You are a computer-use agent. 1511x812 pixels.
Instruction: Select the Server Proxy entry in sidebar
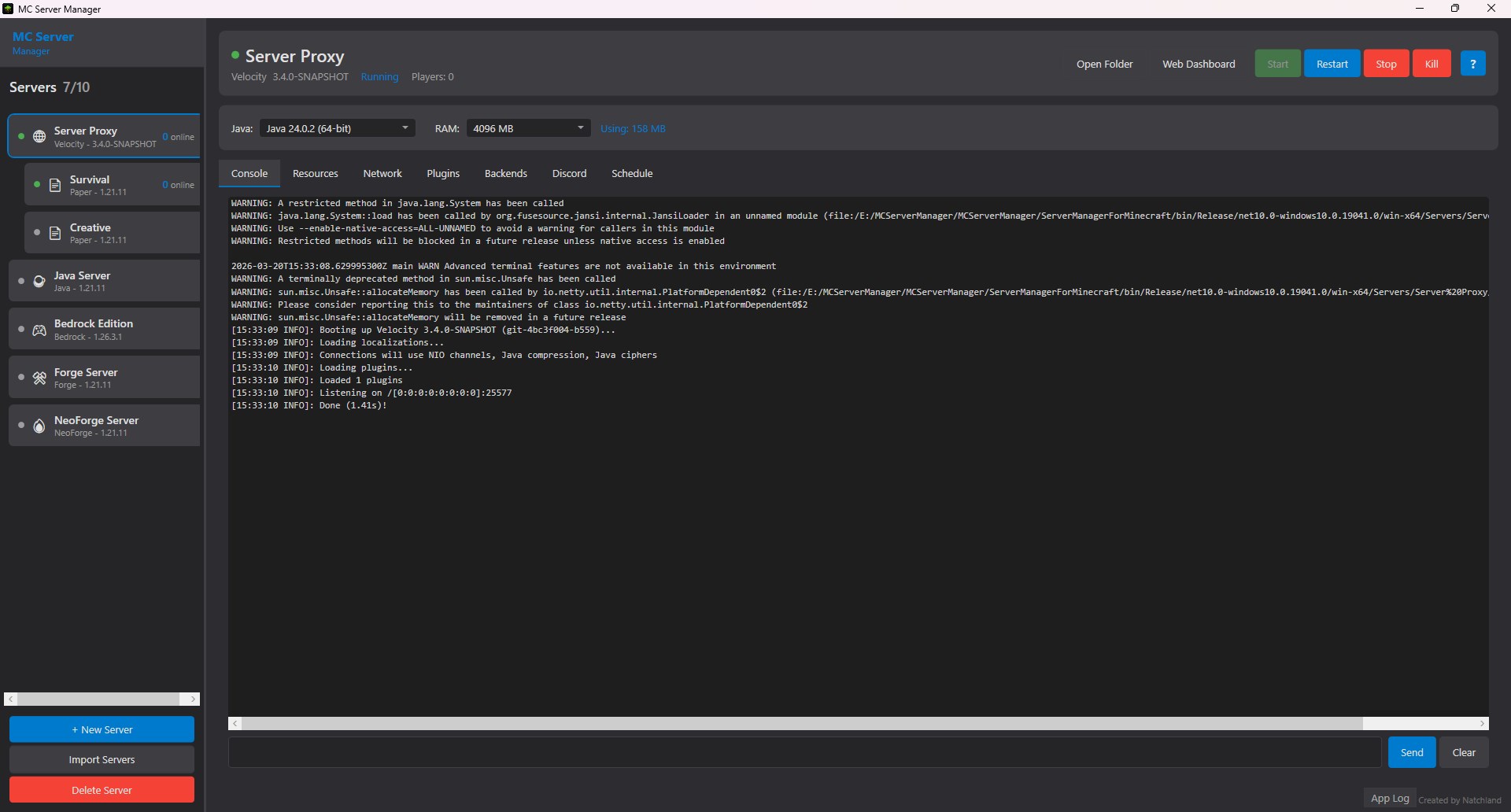click(x=104, y=136)
